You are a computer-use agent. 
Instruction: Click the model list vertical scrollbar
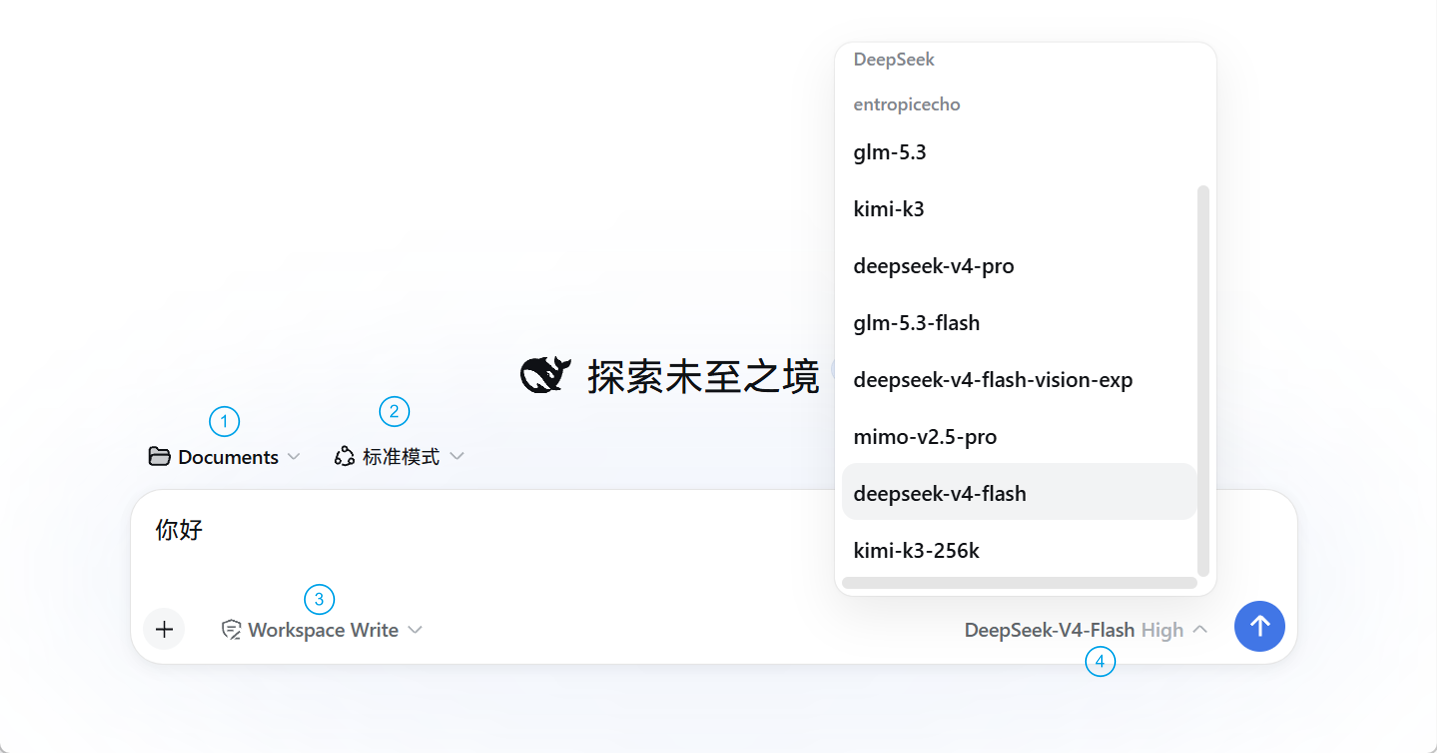tap(1203, 380)
